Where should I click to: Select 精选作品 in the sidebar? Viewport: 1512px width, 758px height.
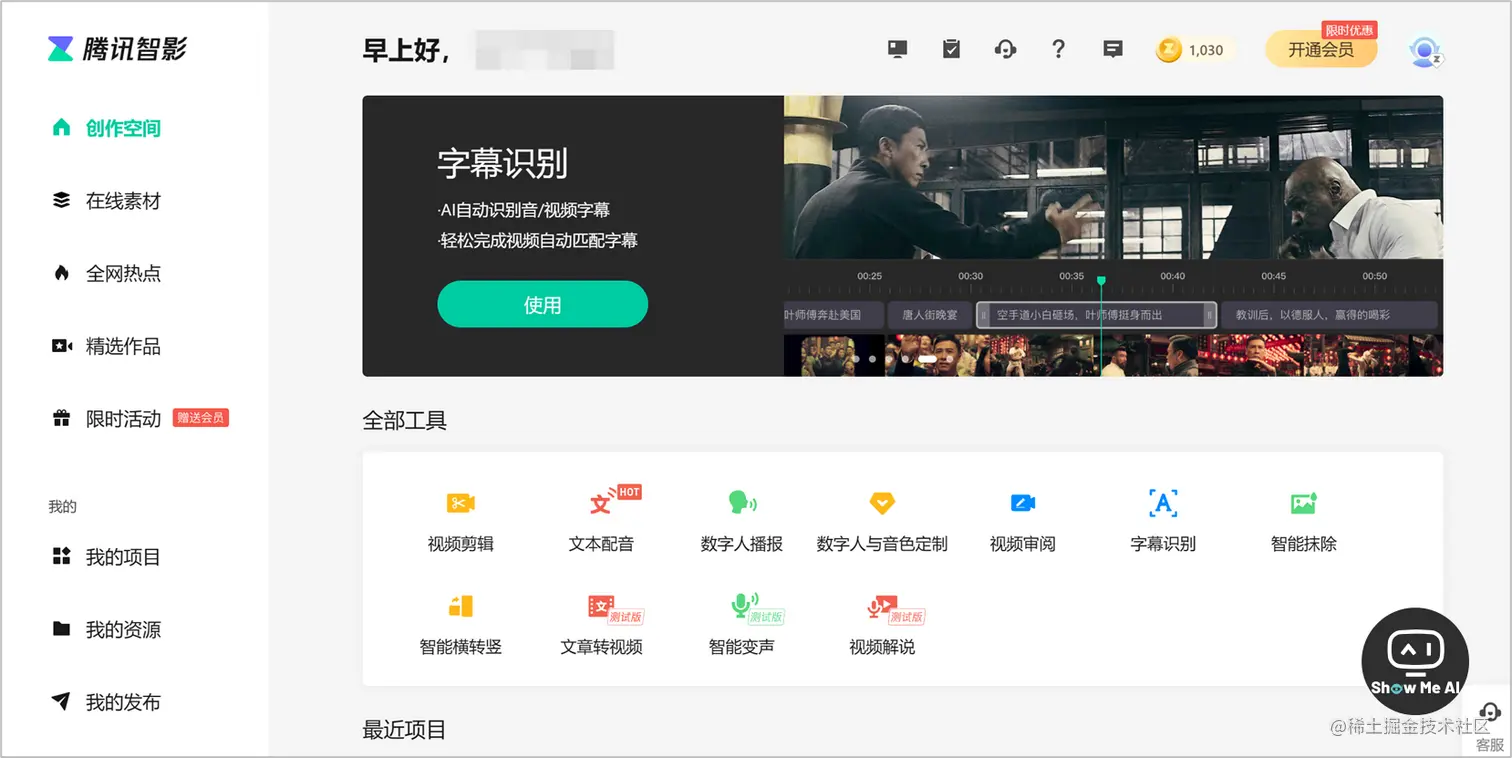coord(106,346)
